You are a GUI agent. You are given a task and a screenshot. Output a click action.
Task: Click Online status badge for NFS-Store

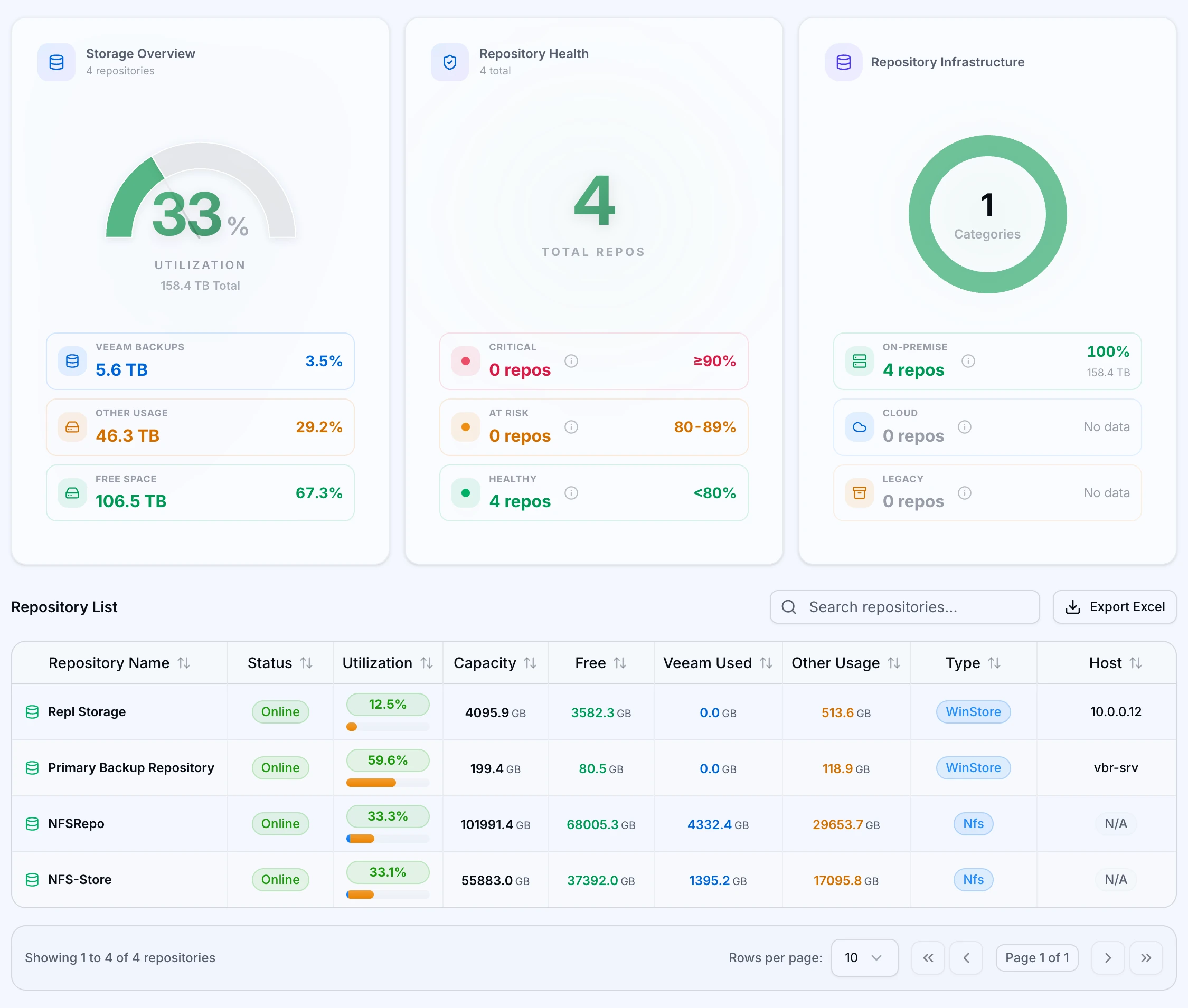coord(280,880)
